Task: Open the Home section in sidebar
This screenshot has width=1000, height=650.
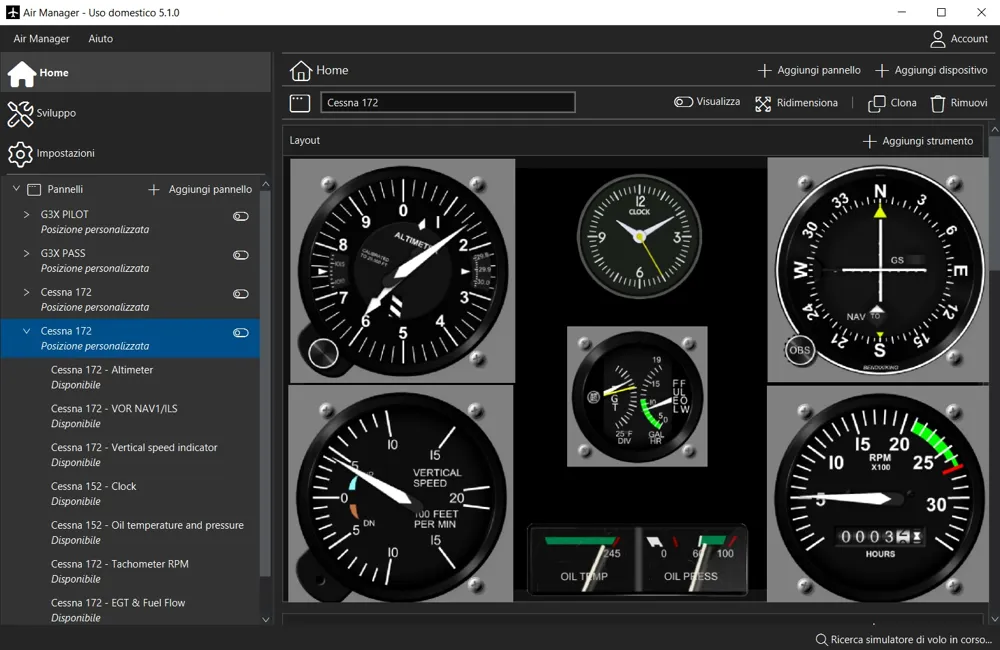Action: tap(136, 73)
